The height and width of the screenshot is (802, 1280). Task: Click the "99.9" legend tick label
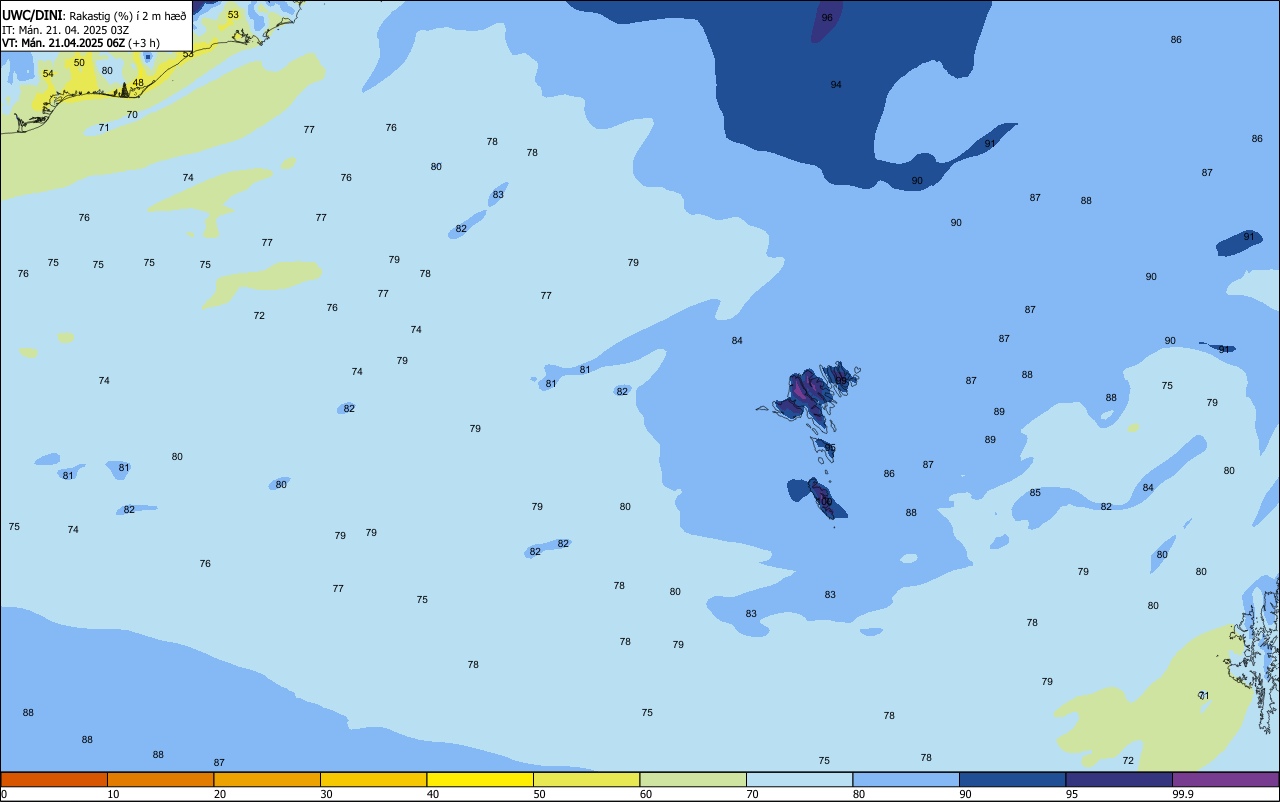[1183, 794]
